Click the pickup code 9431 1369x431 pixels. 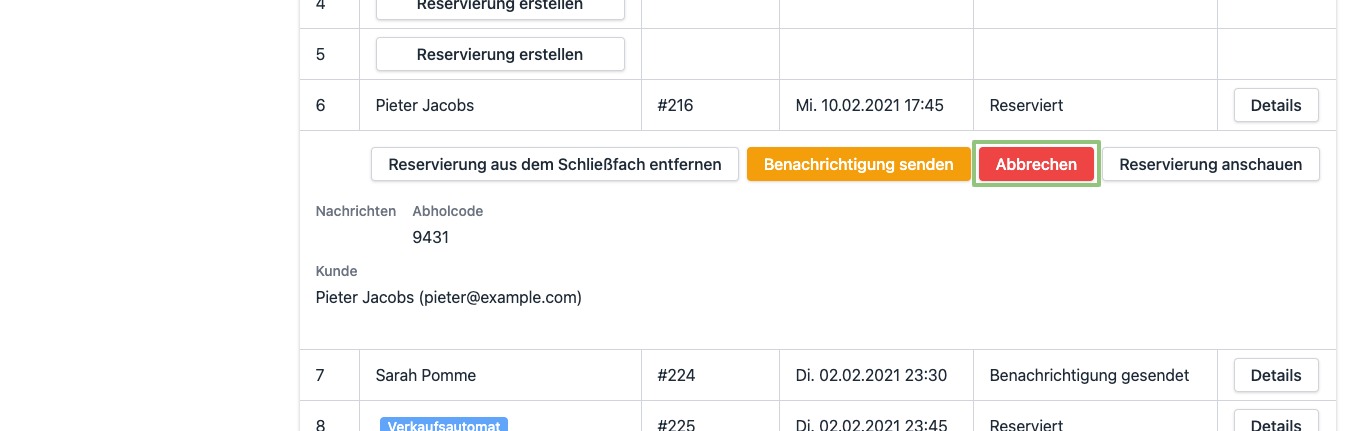pyautogui.click(x=430, y=238)
